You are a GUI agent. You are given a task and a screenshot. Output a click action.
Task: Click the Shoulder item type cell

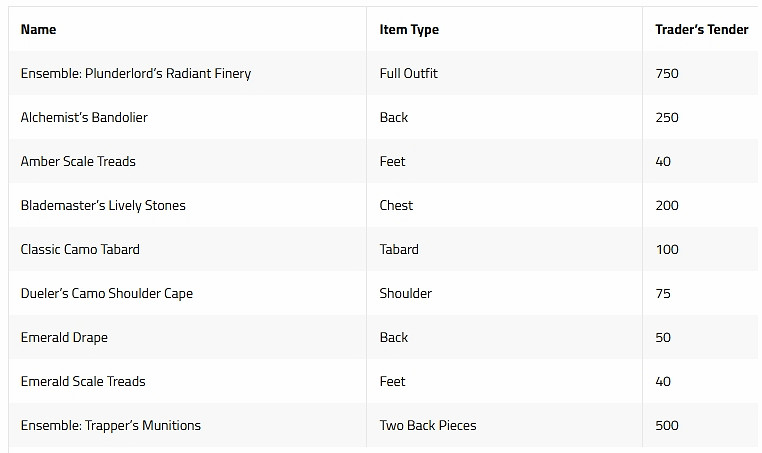405,294
